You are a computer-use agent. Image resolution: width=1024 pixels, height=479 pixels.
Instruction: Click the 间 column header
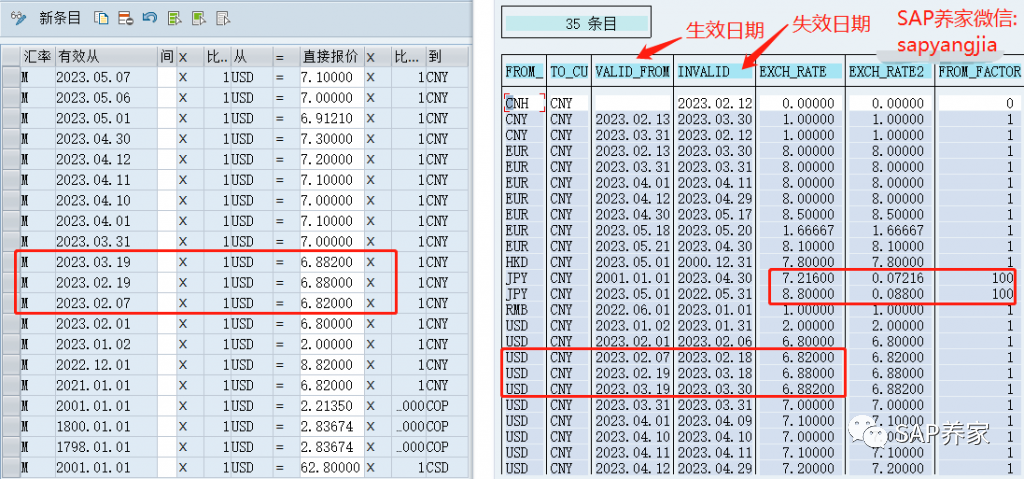click(167, 57)
